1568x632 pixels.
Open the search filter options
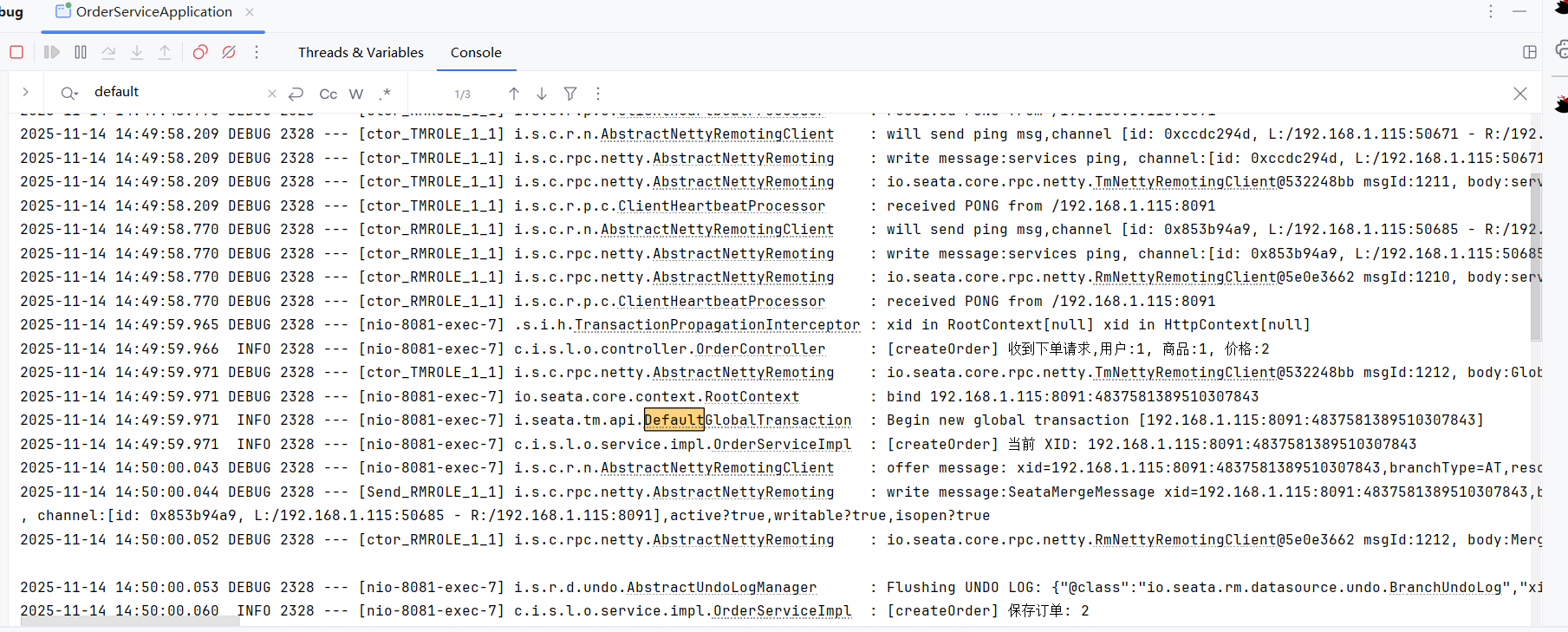570,93
